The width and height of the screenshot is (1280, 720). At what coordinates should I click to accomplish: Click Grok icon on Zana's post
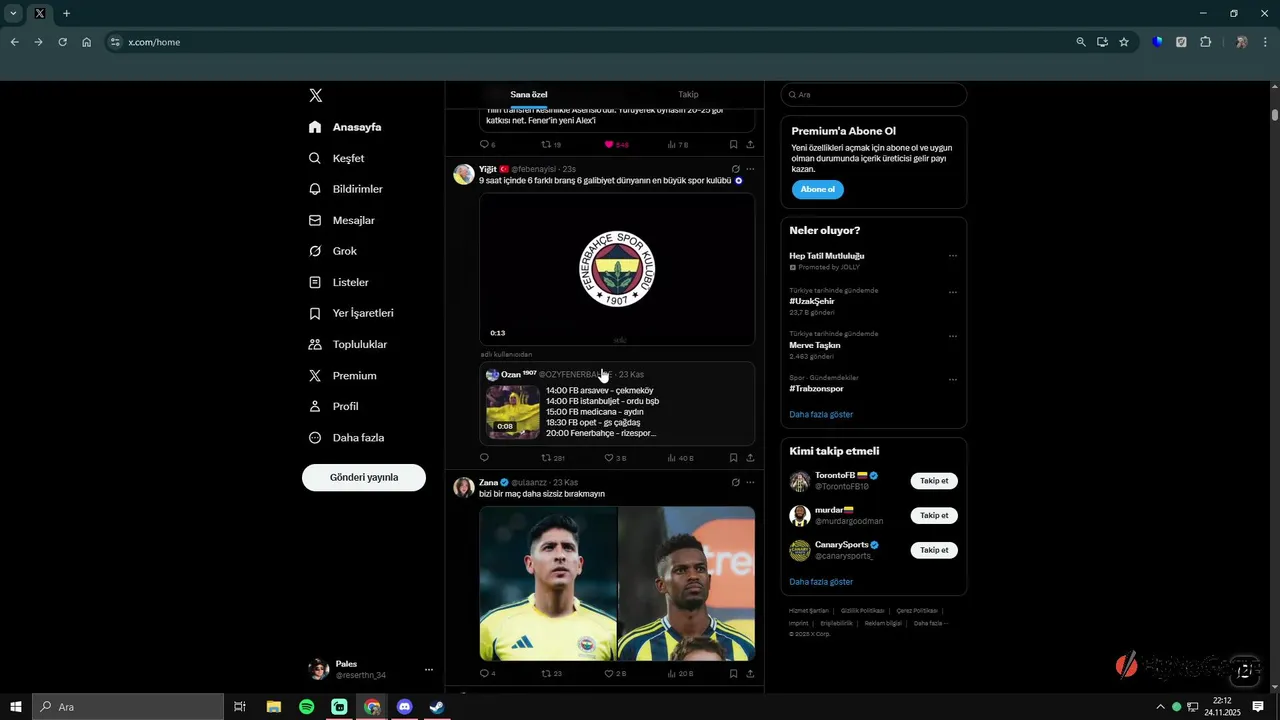735,482
